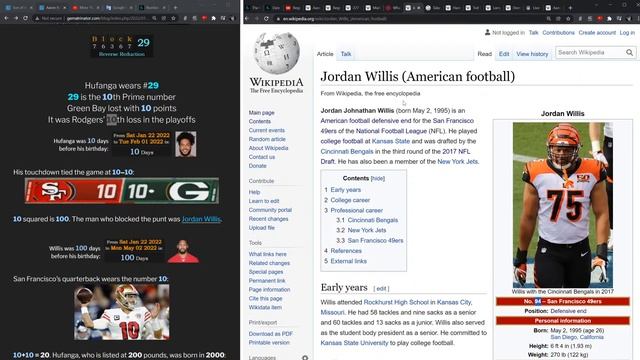Select the Article tab
640x360 pixels.
point(325,54)
